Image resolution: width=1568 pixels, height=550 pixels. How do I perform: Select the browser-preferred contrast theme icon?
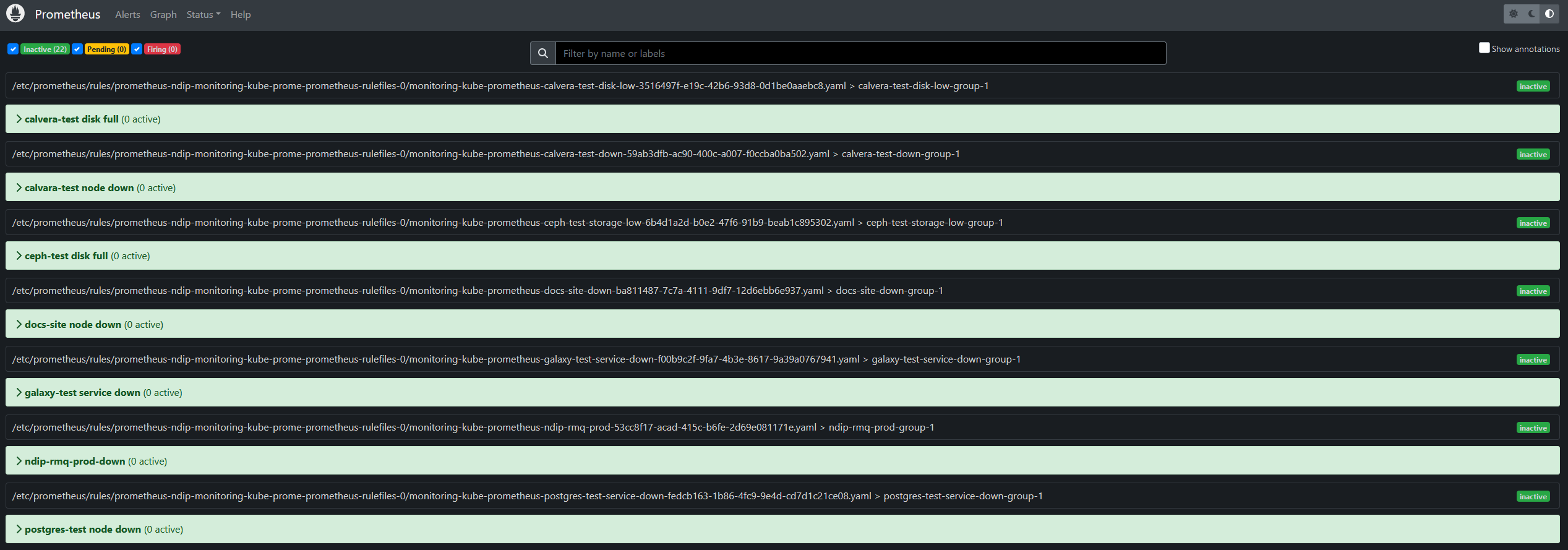click(1549, 14)
